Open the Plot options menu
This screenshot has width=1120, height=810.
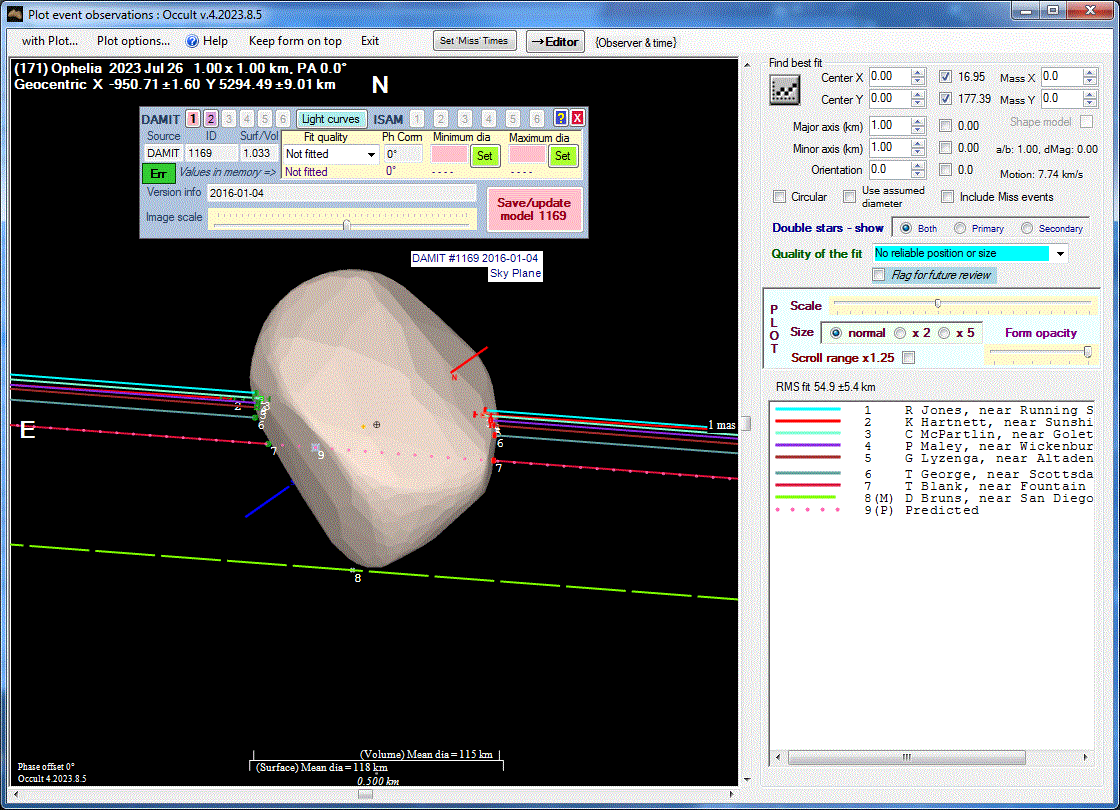click(133, 41)
